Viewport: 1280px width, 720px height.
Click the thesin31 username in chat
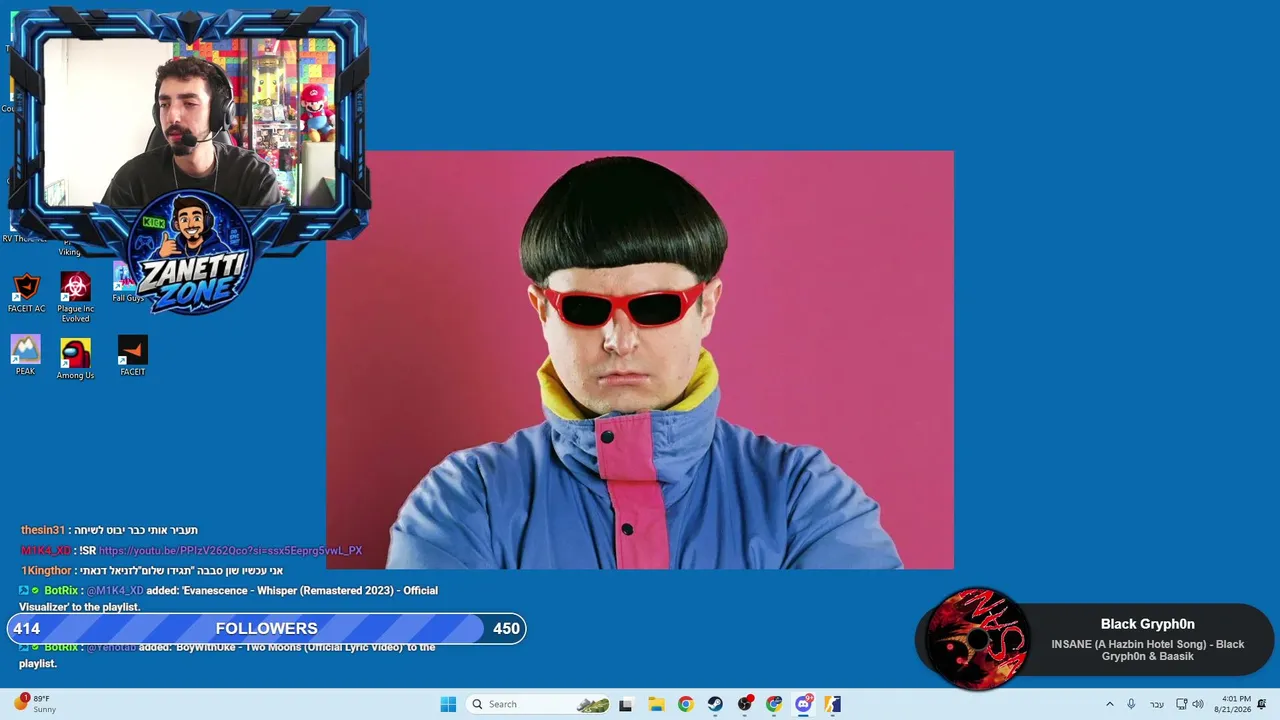pyautogui.click(x=43, y=530)
